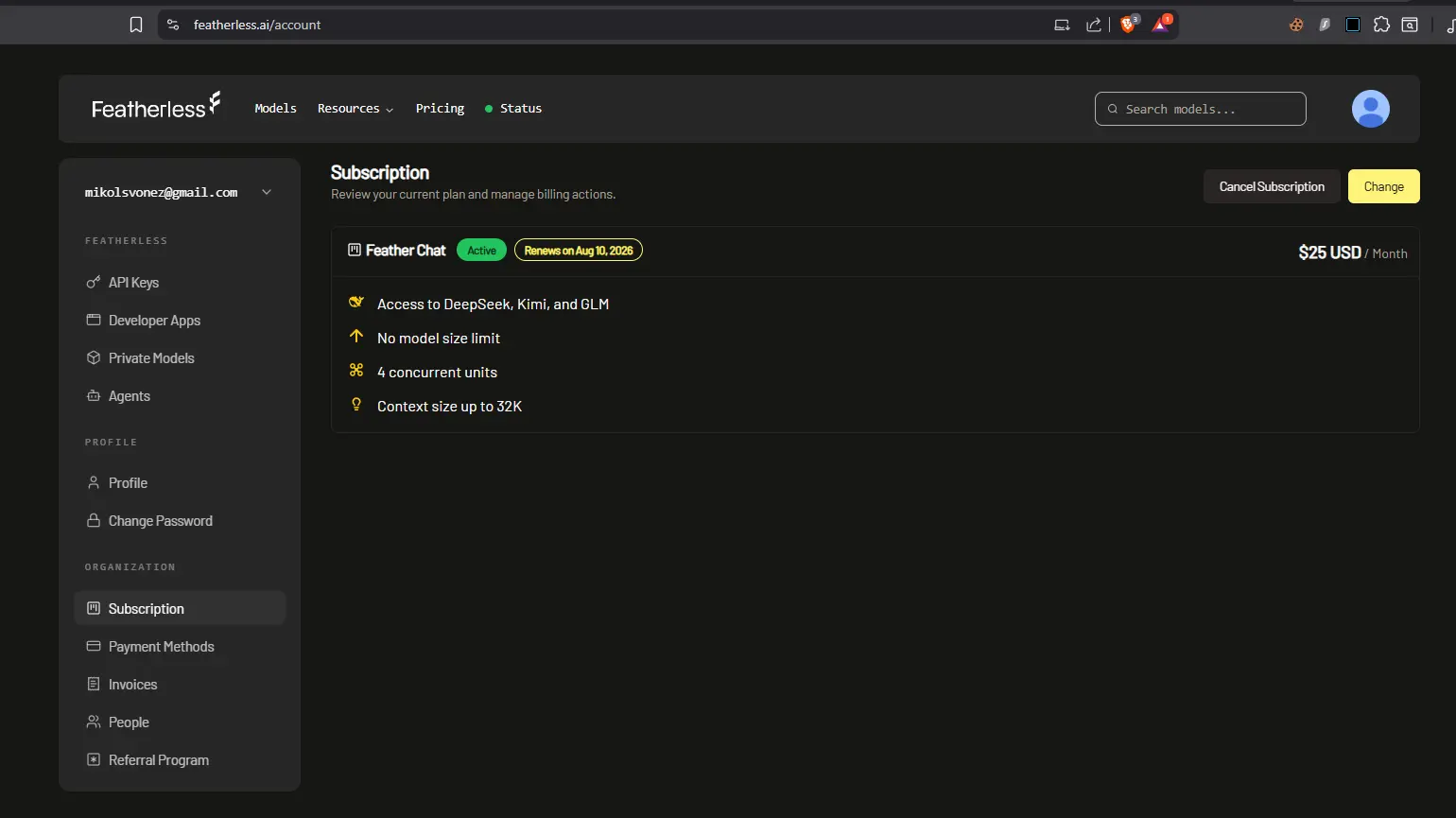
Task: Open the Payment Methods section
Action: tap(161, 647)
